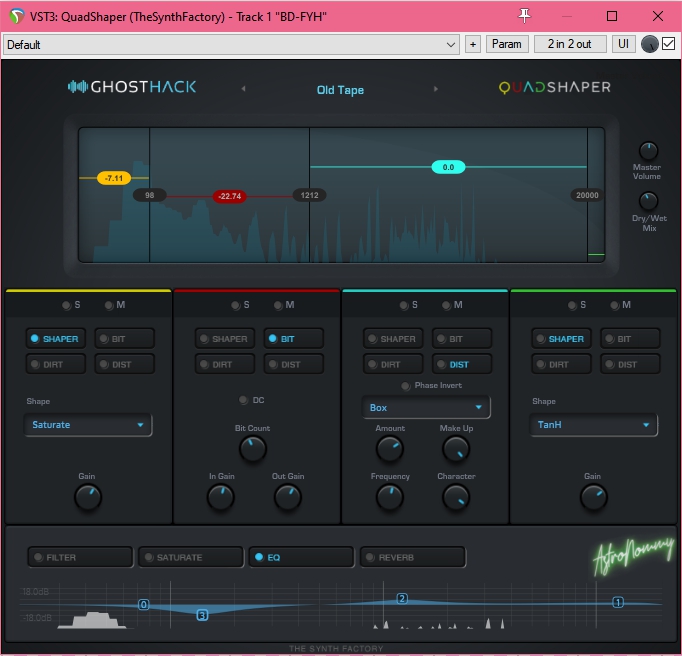Switch to the REVERB effect tab
682x656 pixels.
click(x=413, y=557)
